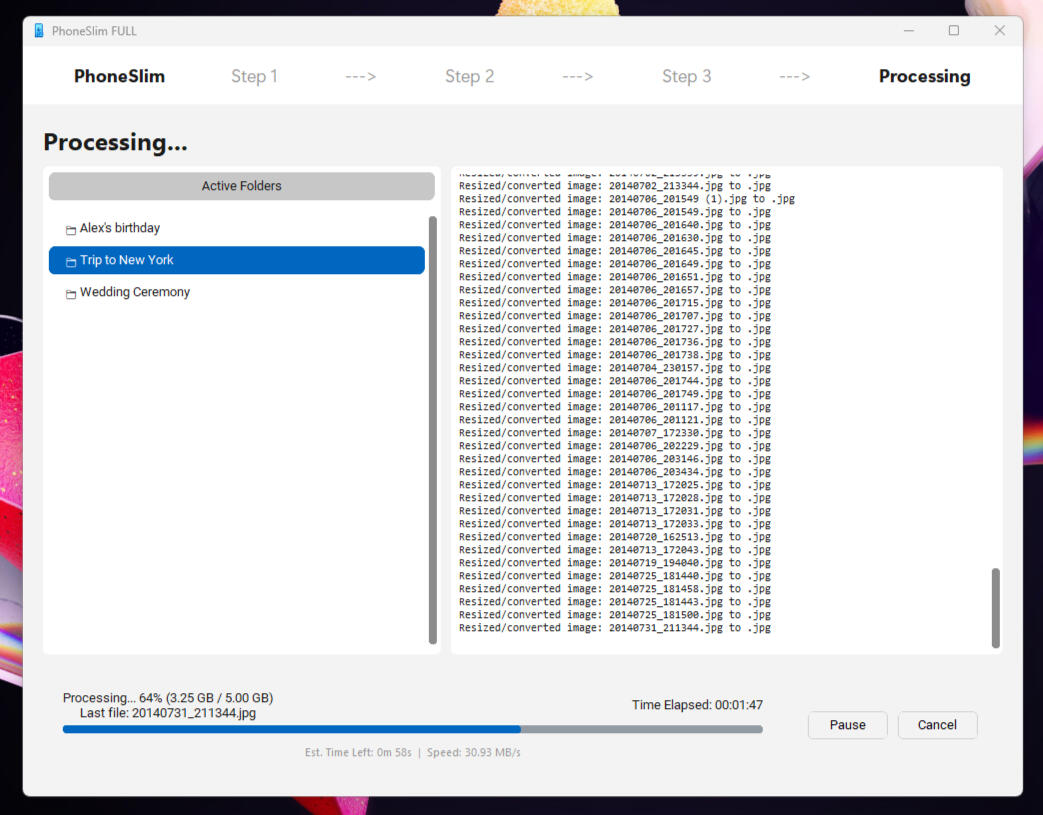Click the Processing... heading text
This screenshot has height=815, width=1043.
pos(115,142)
